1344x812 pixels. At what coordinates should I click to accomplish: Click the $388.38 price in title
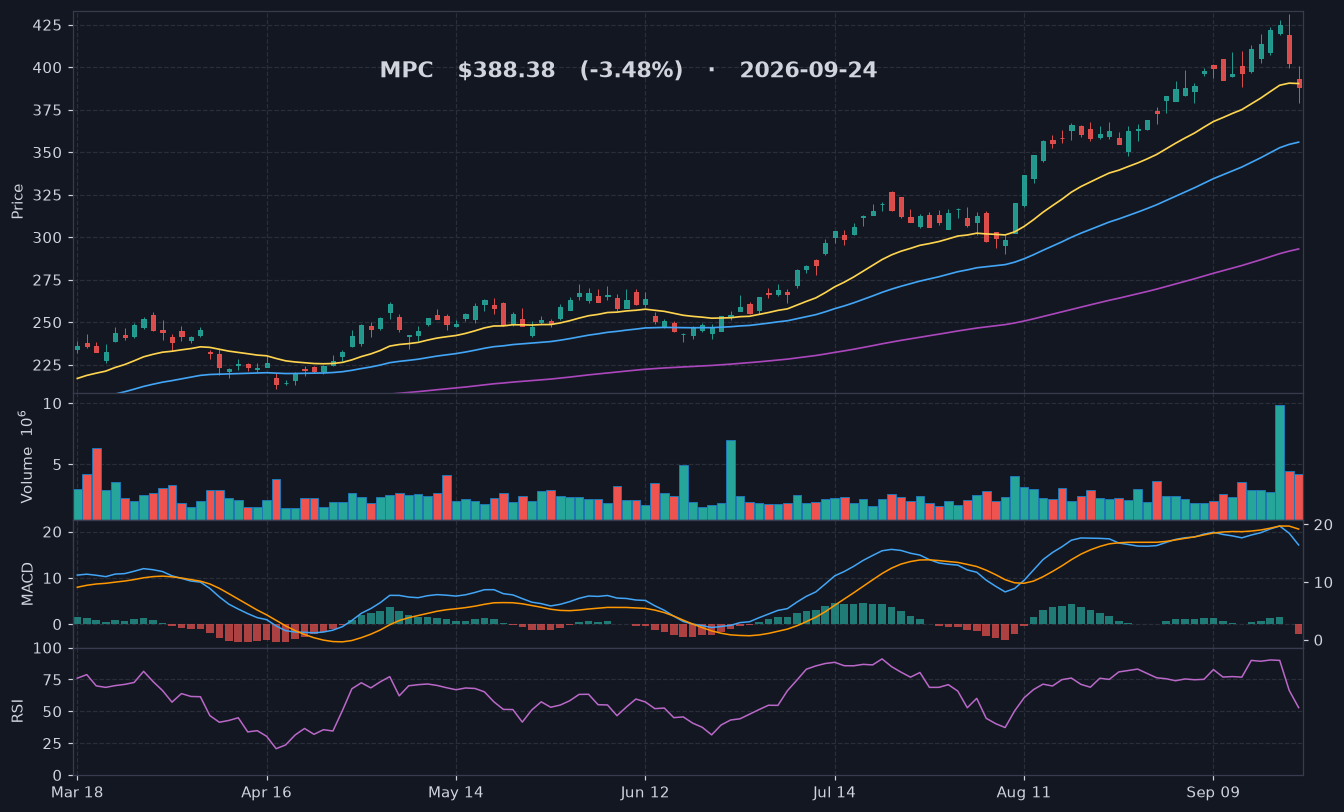[506, 71]
